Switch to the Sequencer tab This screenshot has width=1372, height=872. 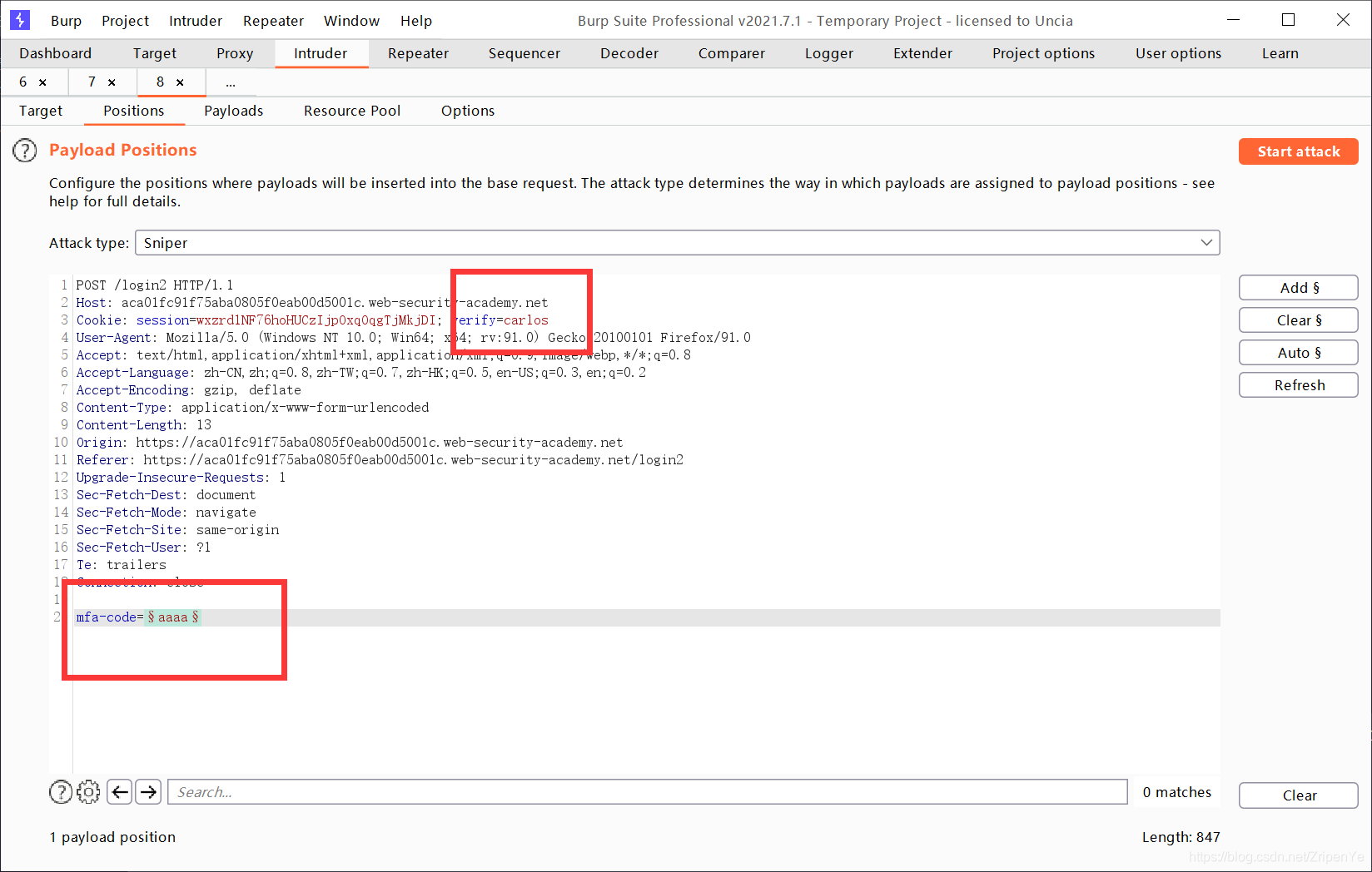[x=524, y=53]
